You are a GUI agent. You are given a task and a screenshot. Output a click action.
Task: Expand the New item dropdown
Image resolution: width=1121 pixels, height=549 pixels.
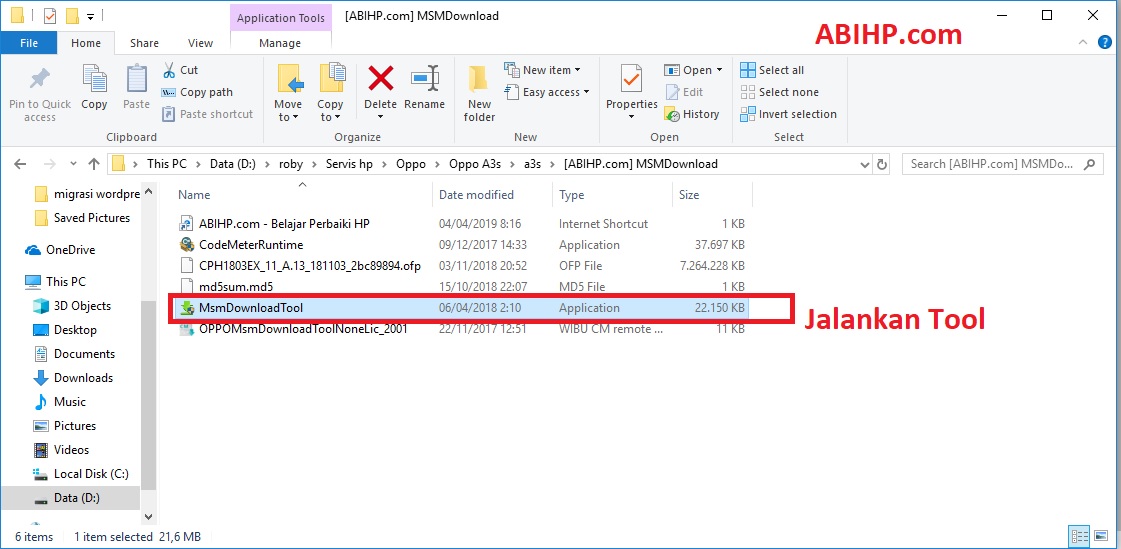tap(578, 70)
